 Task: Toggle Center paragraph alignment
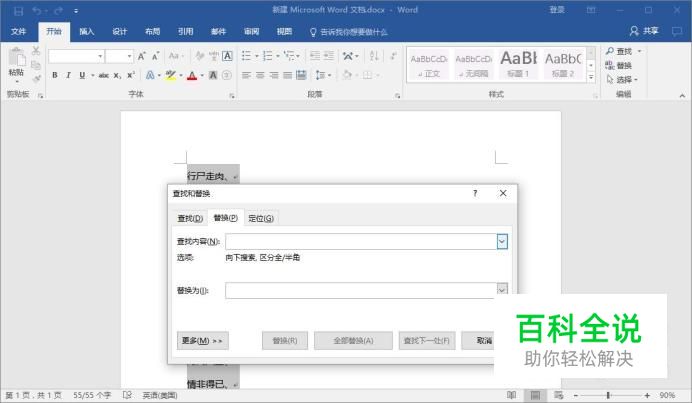(260, 75)
